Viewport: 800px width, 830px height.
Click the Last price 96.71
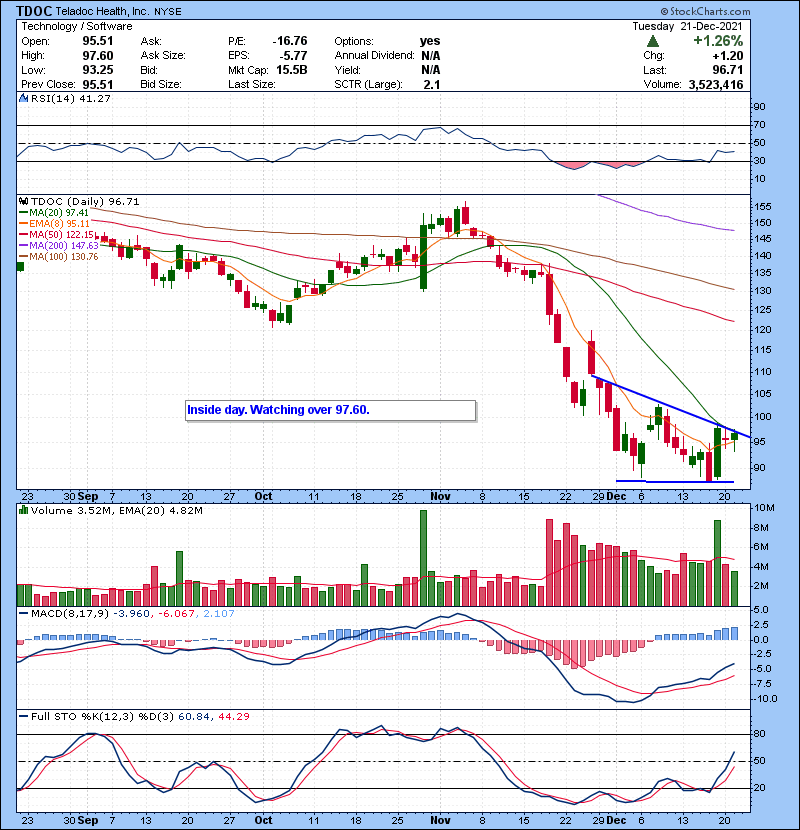click(727, 70)
